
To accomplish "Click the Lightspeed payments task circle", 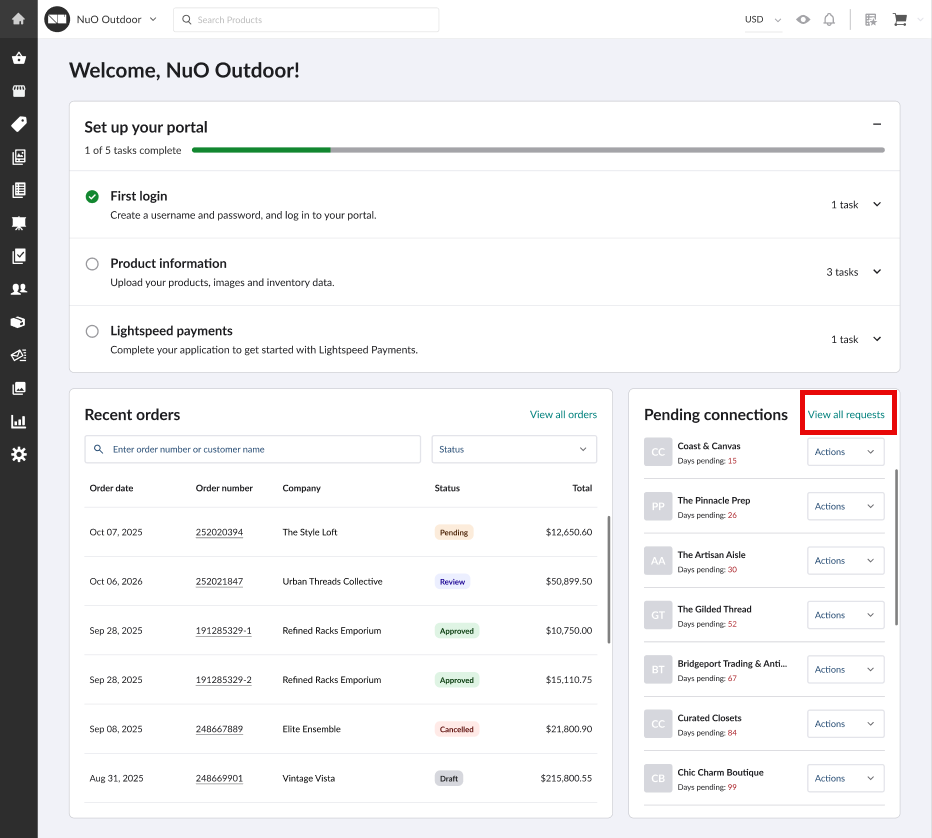I will click(x=92, y=331).
